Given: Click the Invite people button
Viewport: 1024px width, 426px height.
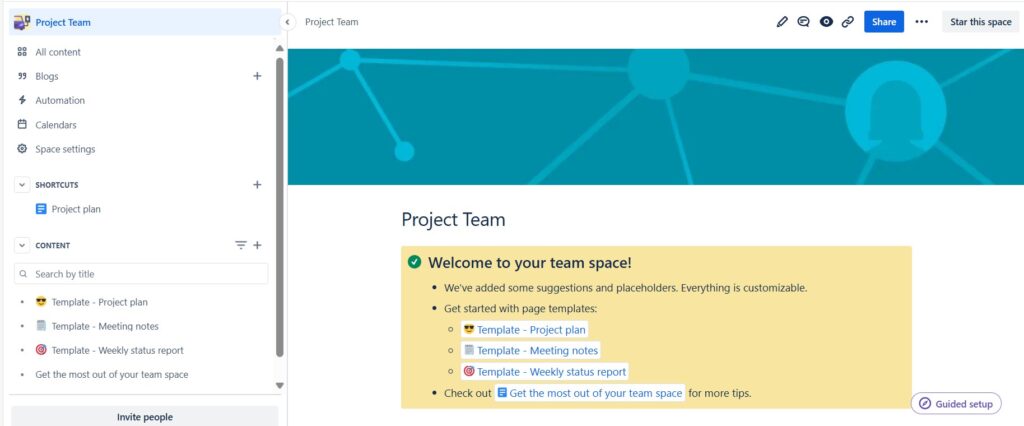Looking at the screenshot, I should tap(145, 417).
